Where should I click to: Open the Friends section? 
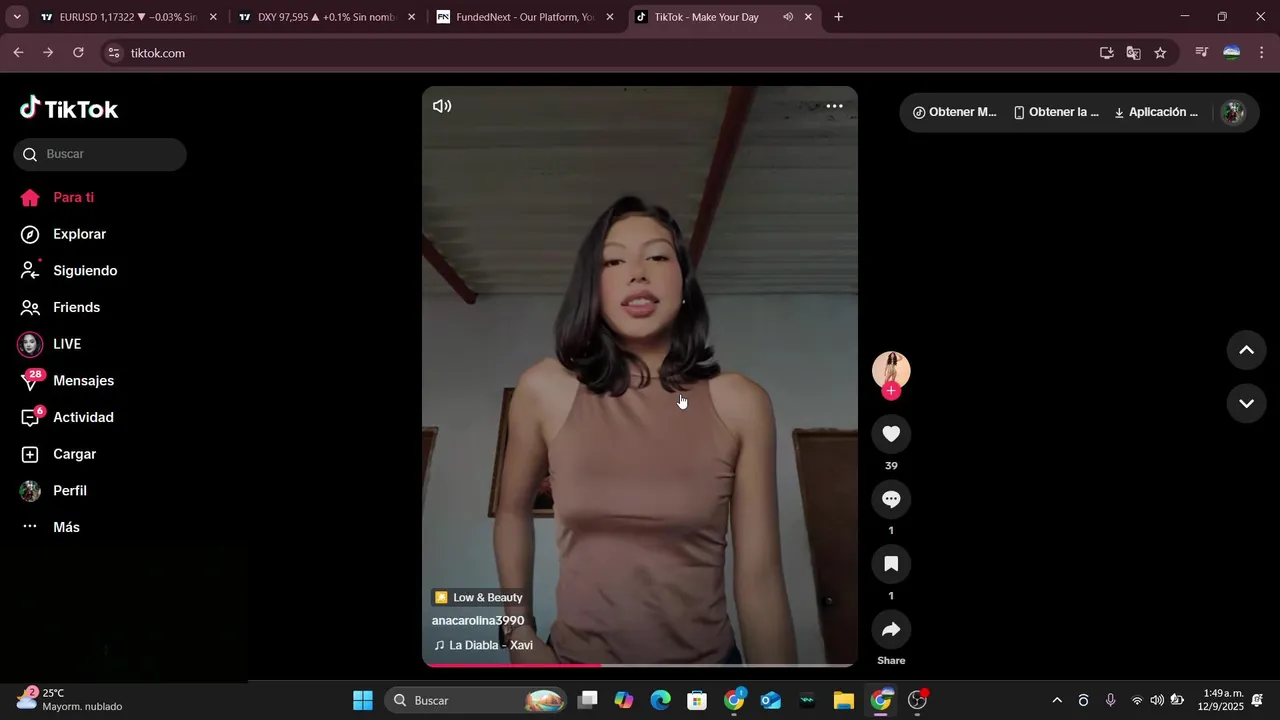(x=76, y=307)
